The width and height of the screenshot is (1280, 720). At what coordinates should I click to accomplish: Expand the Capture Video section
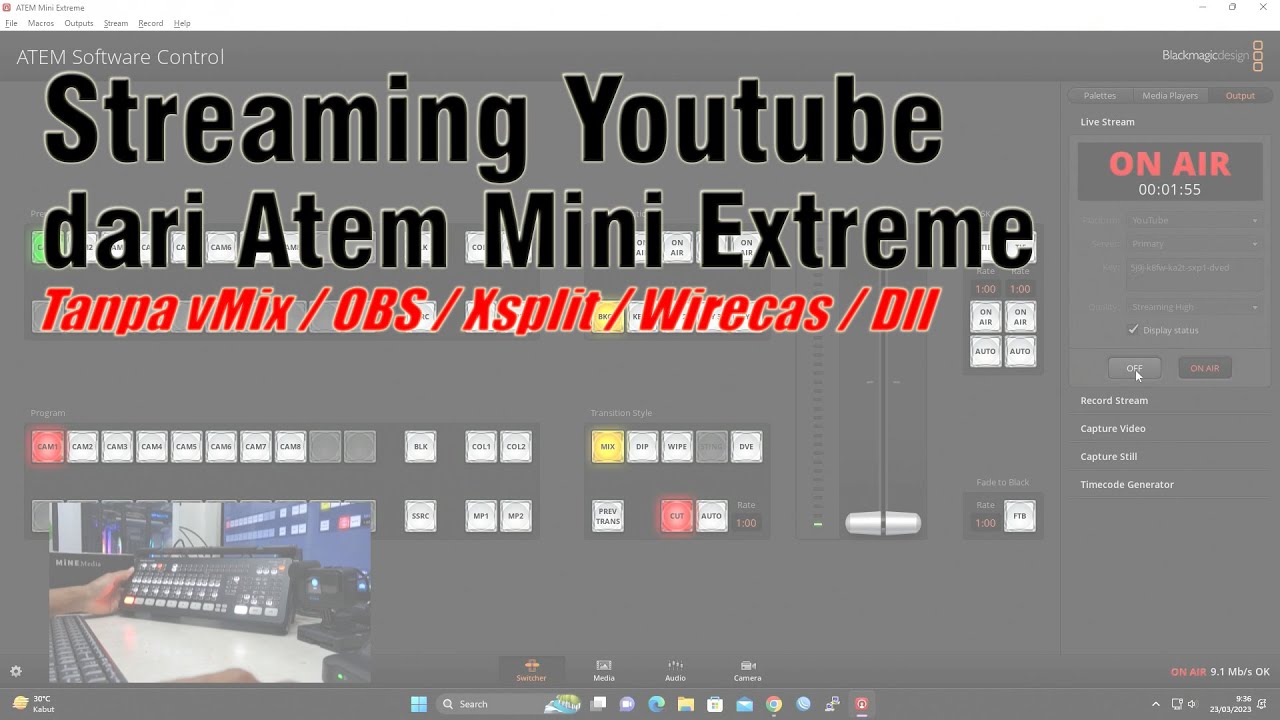(1113, 429)
